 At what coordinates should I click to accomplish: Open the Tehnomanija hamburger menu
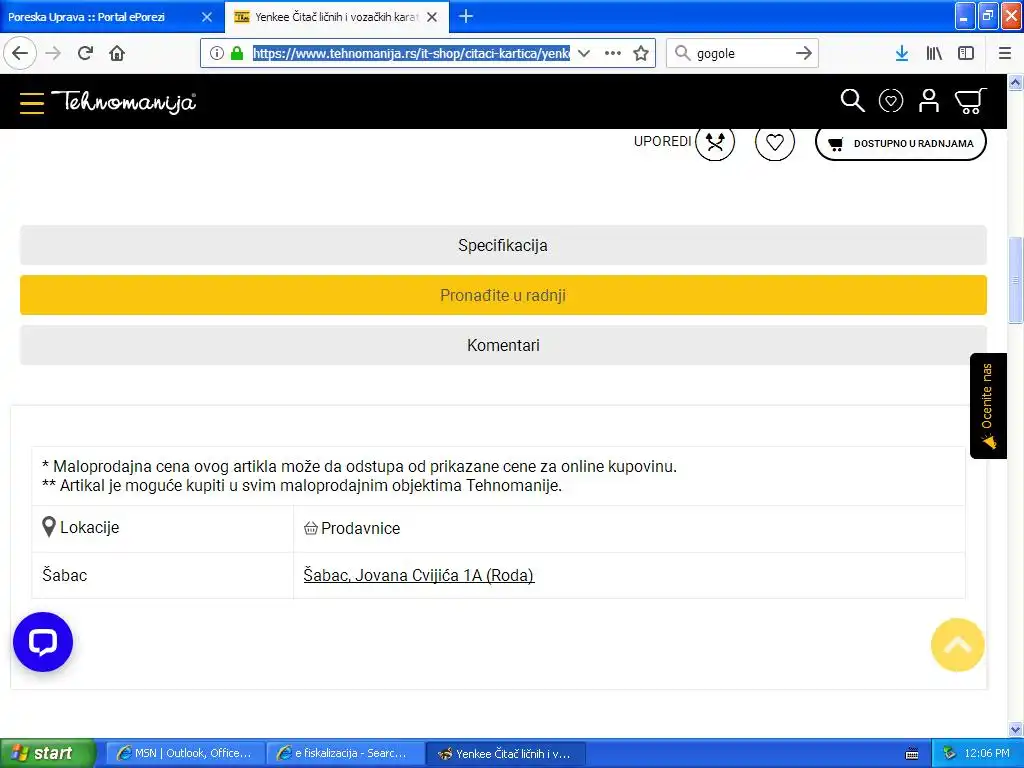pos(32,103)
